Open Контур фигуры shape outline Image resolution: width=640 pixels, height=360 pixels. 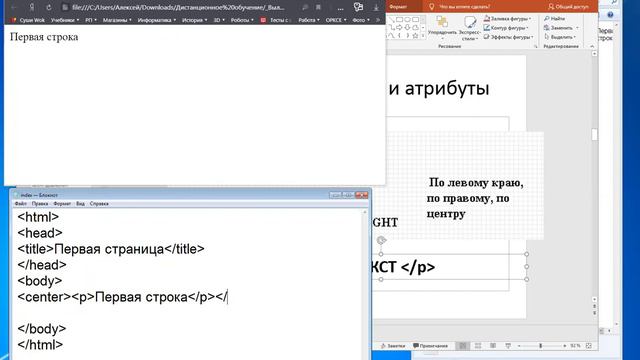(506, 28)
